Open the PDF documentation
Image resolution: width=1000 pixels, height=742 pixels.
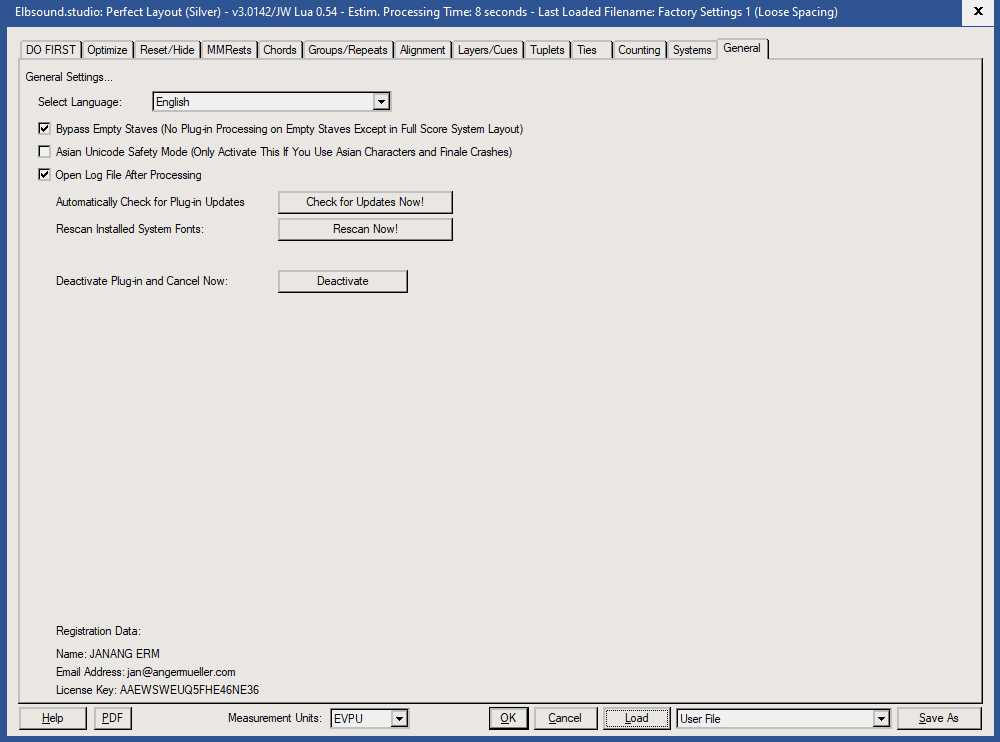pos(112,718)
